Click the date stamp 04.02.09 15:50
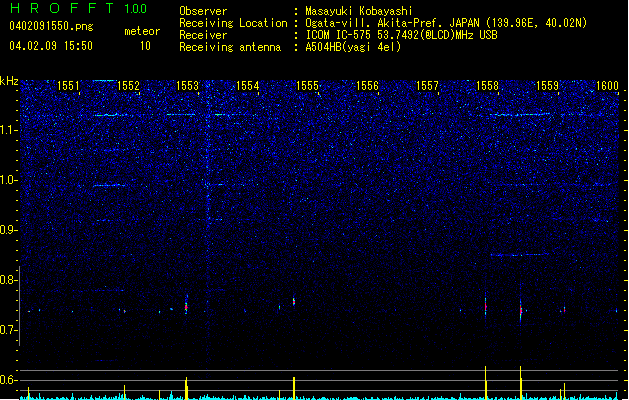 point(51,46)
